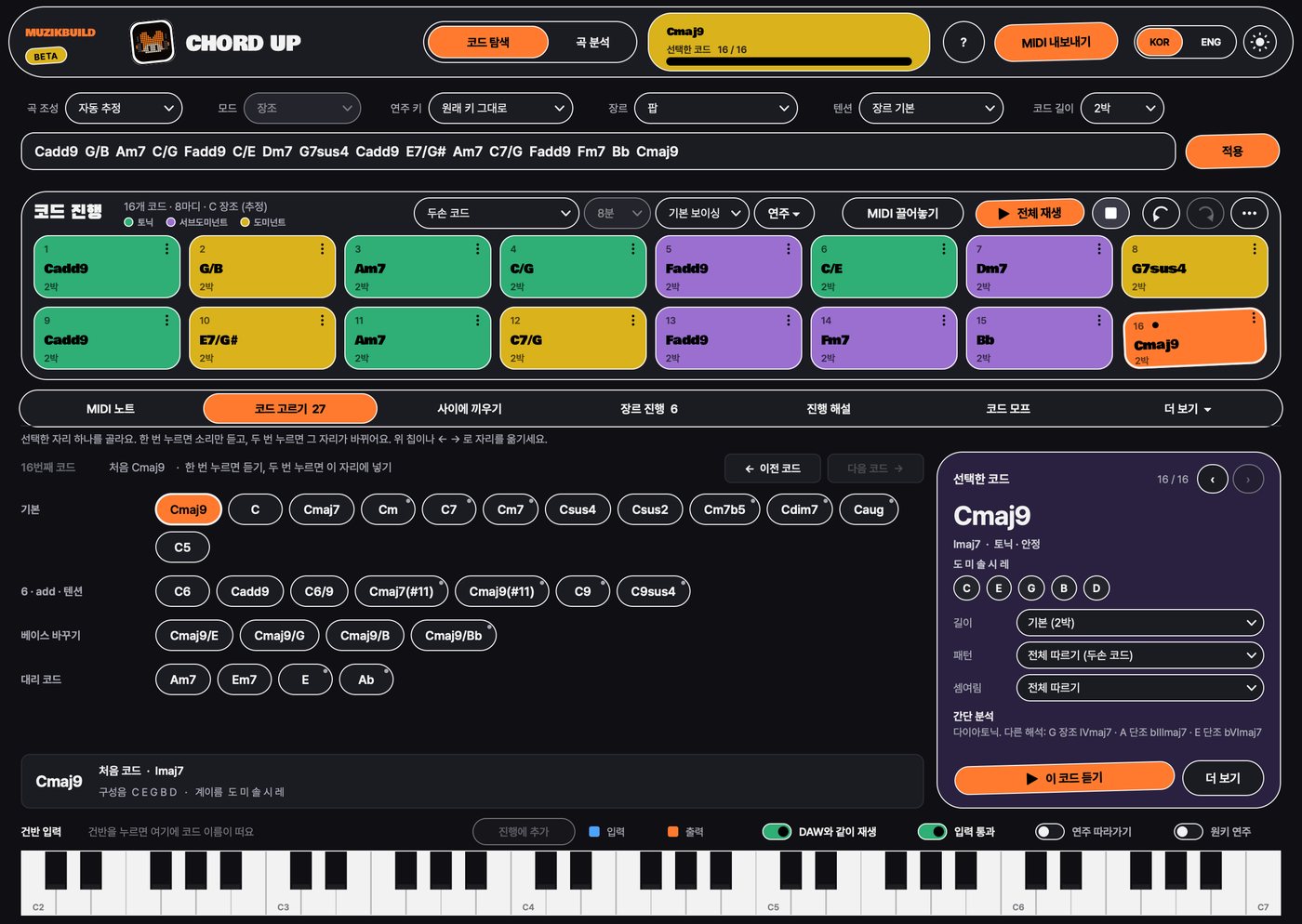Viewport: 1302px width, 924px height.
Task: Click the chord progression text input field
Action: 598,152
